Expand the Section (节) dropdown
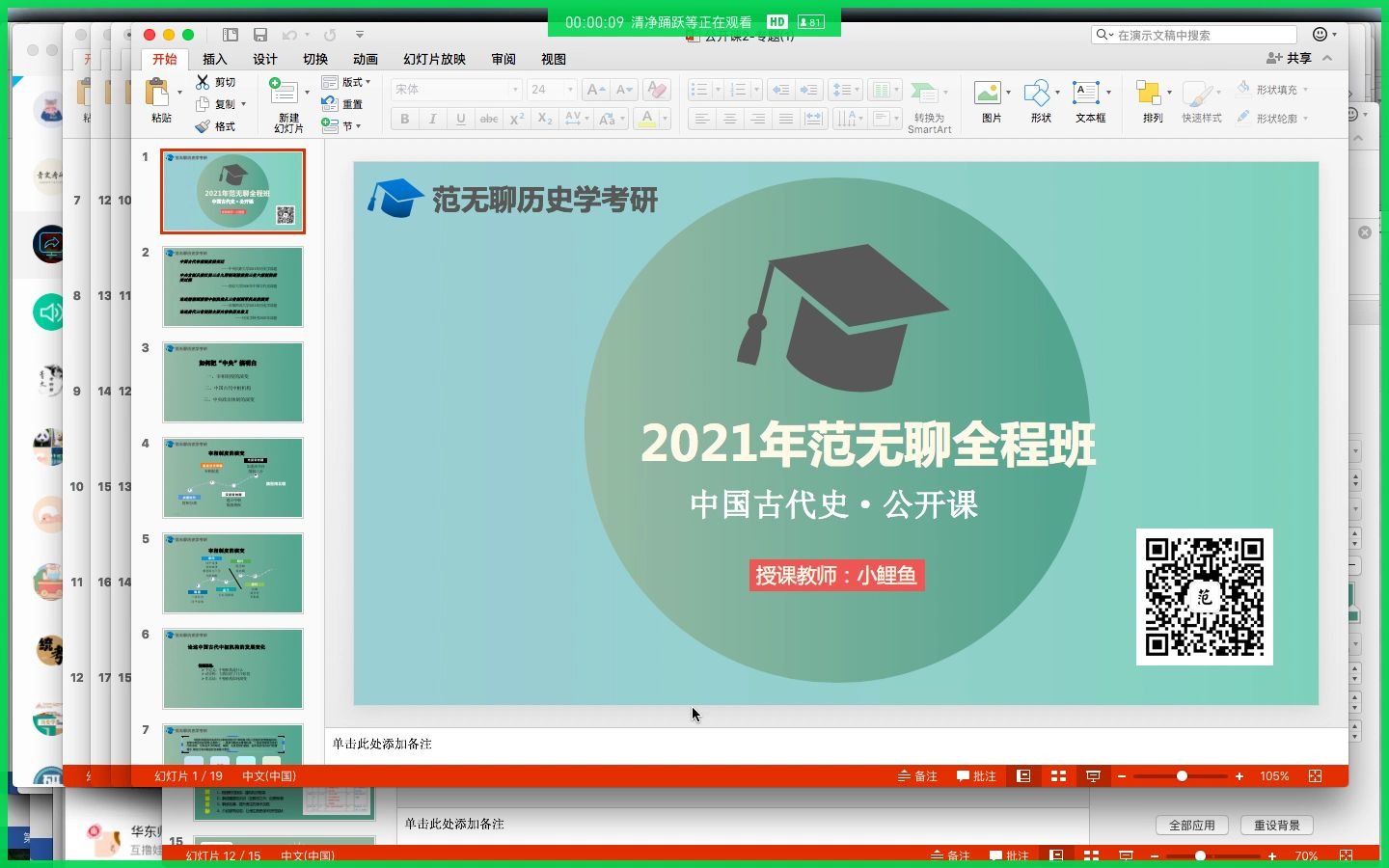 click(x=358, y=126)
